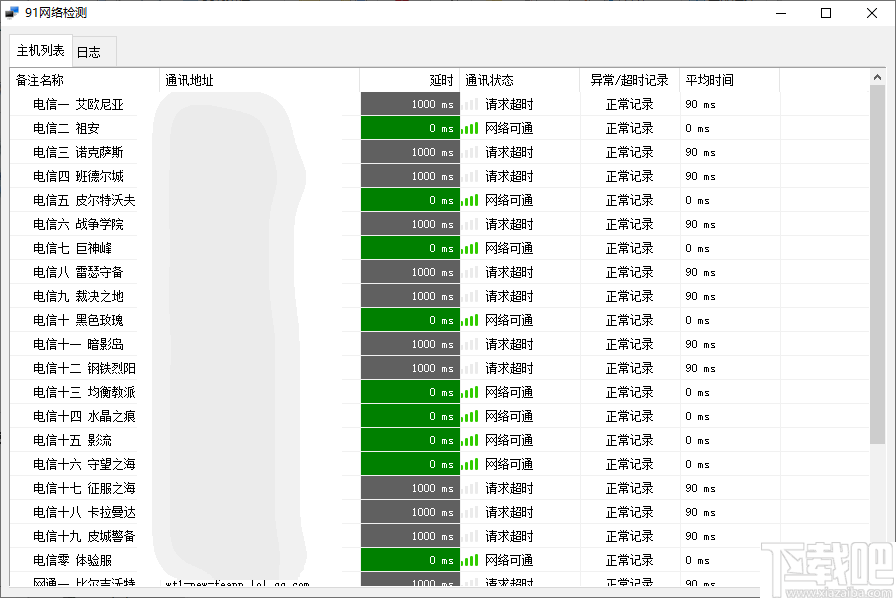Select the 主机列表 tab
The image size is (896, 598).
pyautogui.click(x=40, y=50)
